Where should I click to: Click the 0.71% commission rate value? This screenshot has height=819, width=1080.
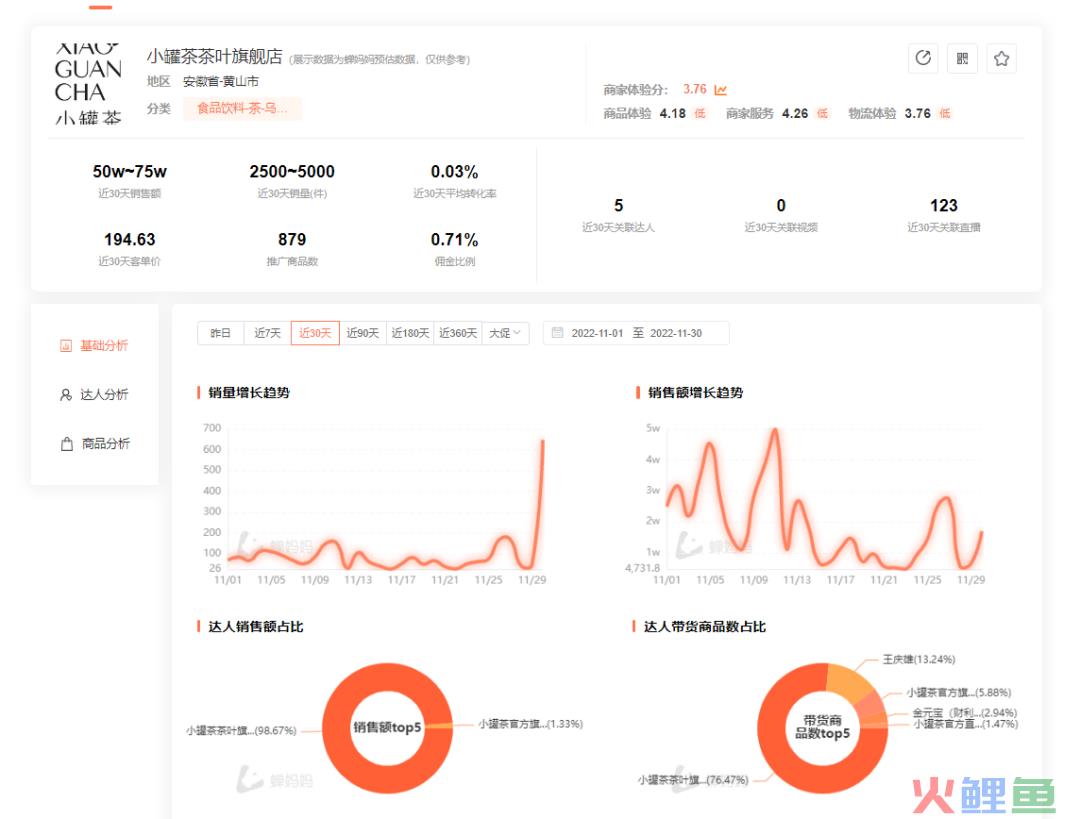pyautogui.click(x=455, y=240)
